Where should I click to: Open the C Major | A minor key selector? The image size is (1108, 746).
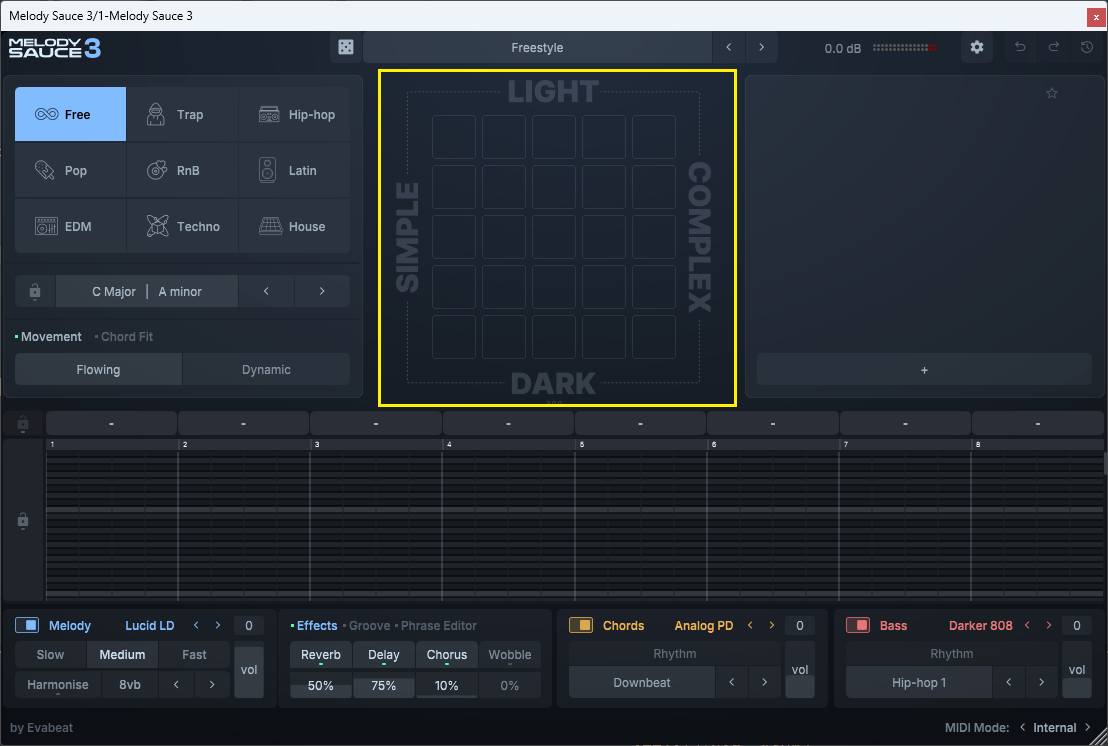click(147, 292)
